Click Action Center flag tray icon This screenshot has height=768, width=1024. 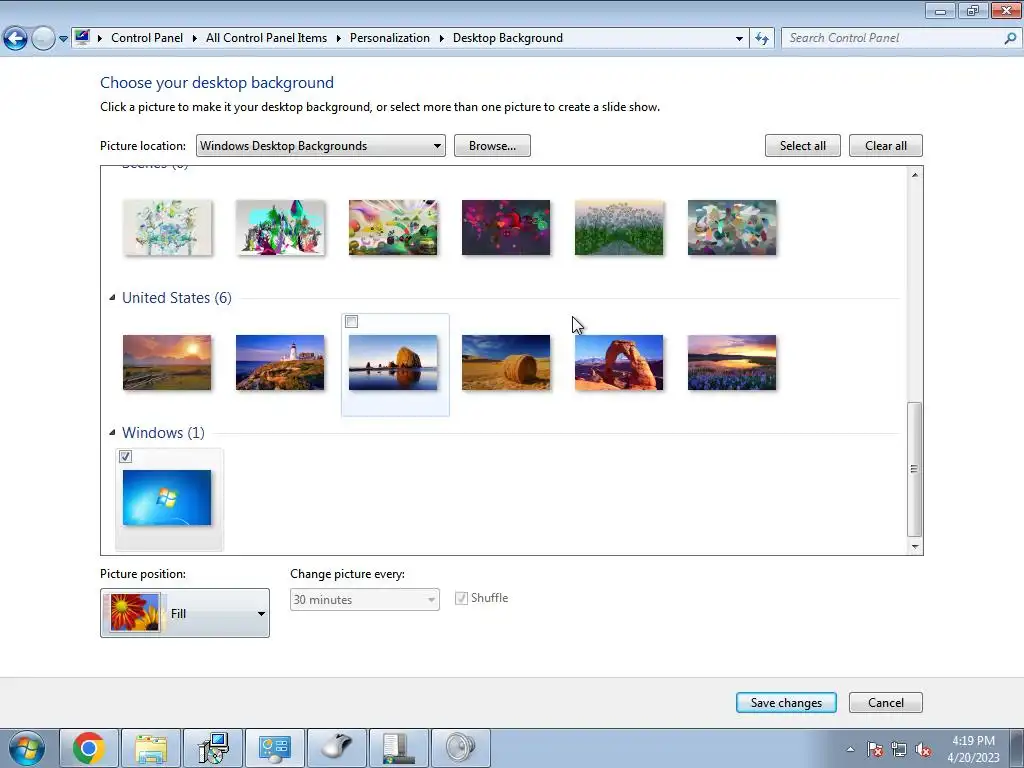tap(875, 749)
